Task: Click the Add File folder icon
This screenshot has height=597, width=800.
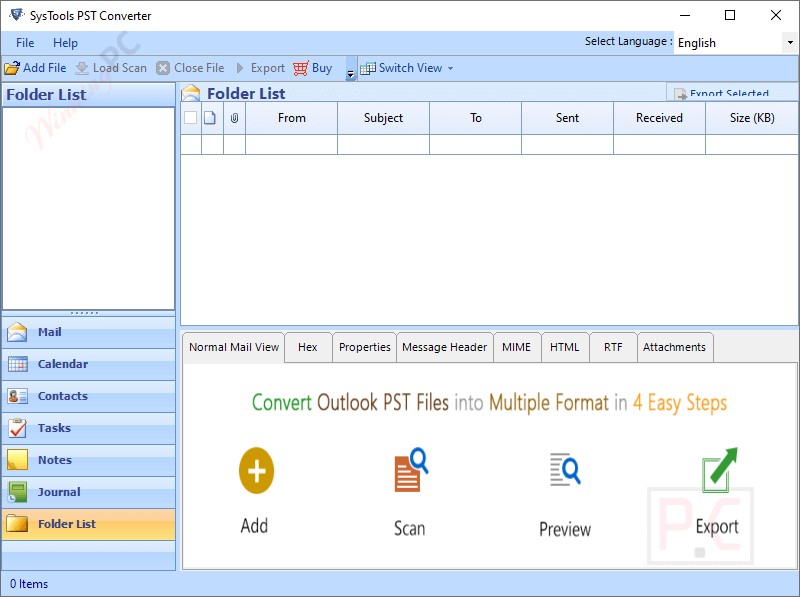Action: pyautogui.click(x=12, y=68)
